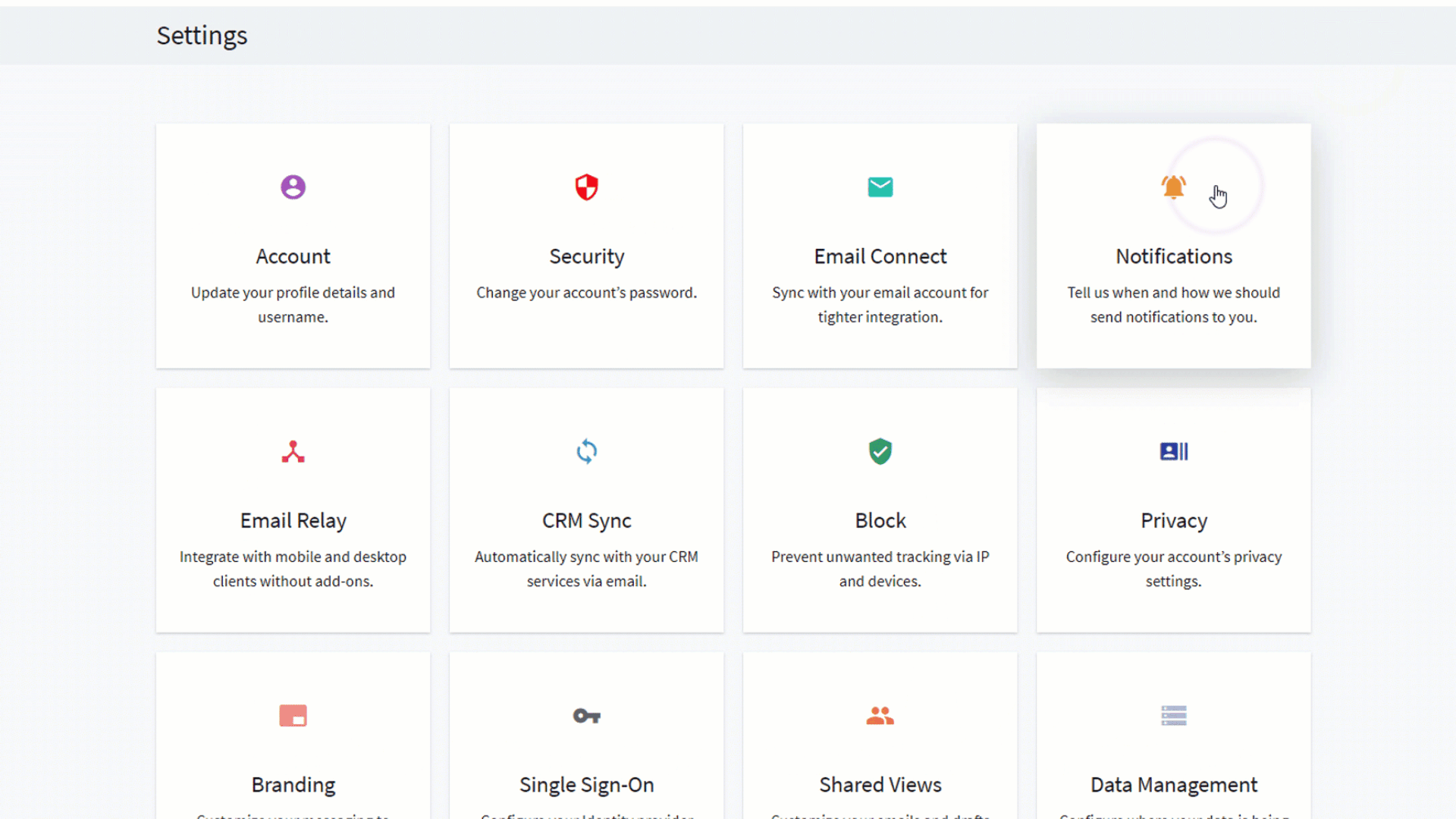Screen dimensions: 1456x819
Task: Open the Account settings heading
Action: point(293,256)
